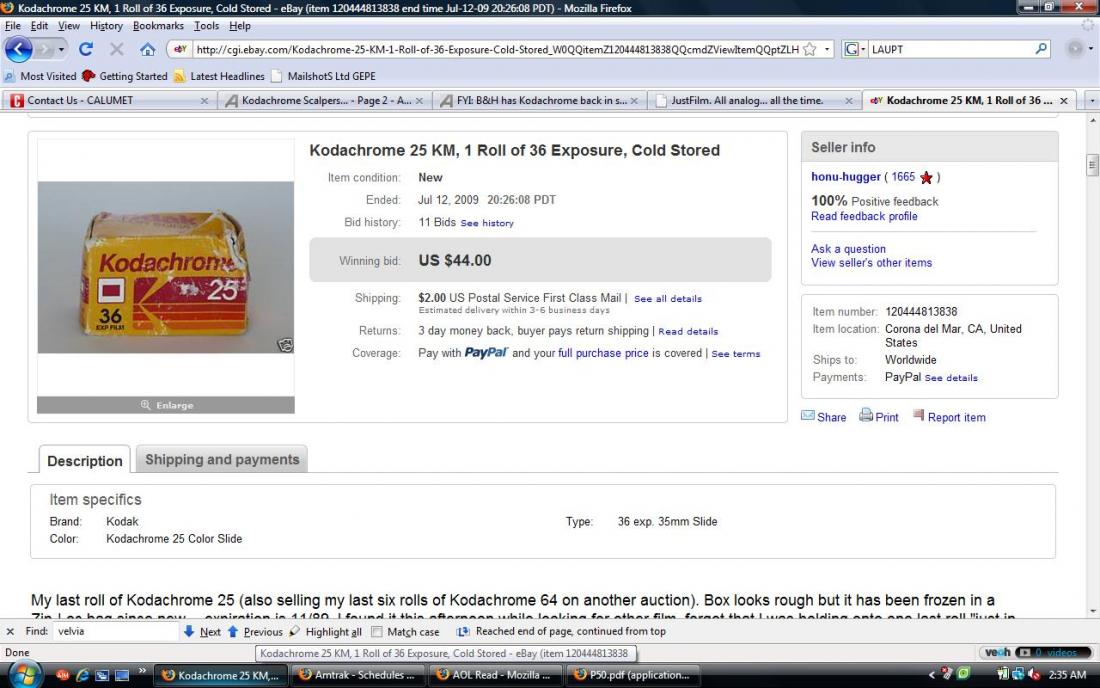Click the seller feedback score 1665
The height and width of the screenshot is (688, 1100).
(903, 177)
